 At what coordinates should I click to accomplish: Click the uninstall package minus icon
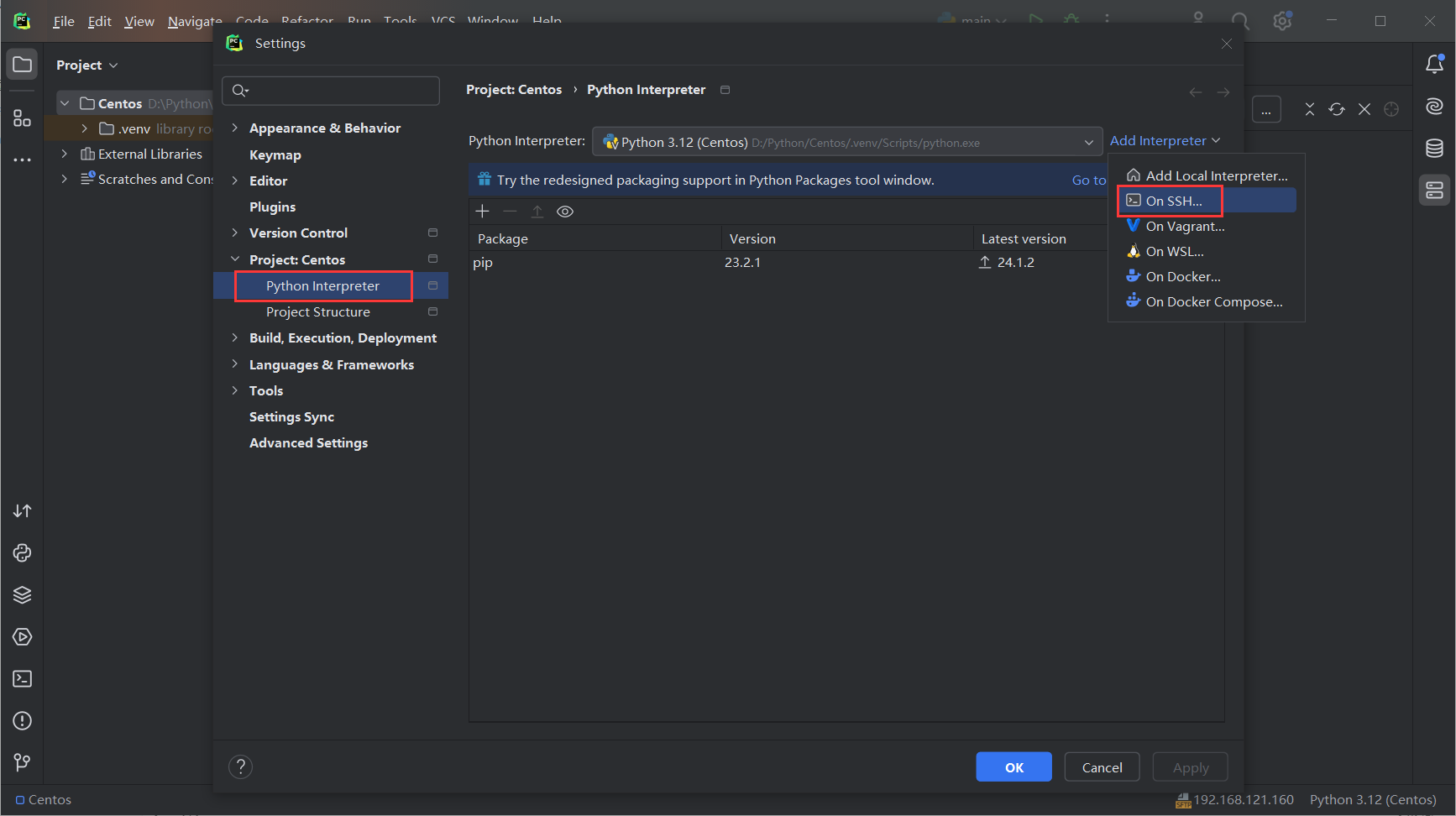click(511, 212)
